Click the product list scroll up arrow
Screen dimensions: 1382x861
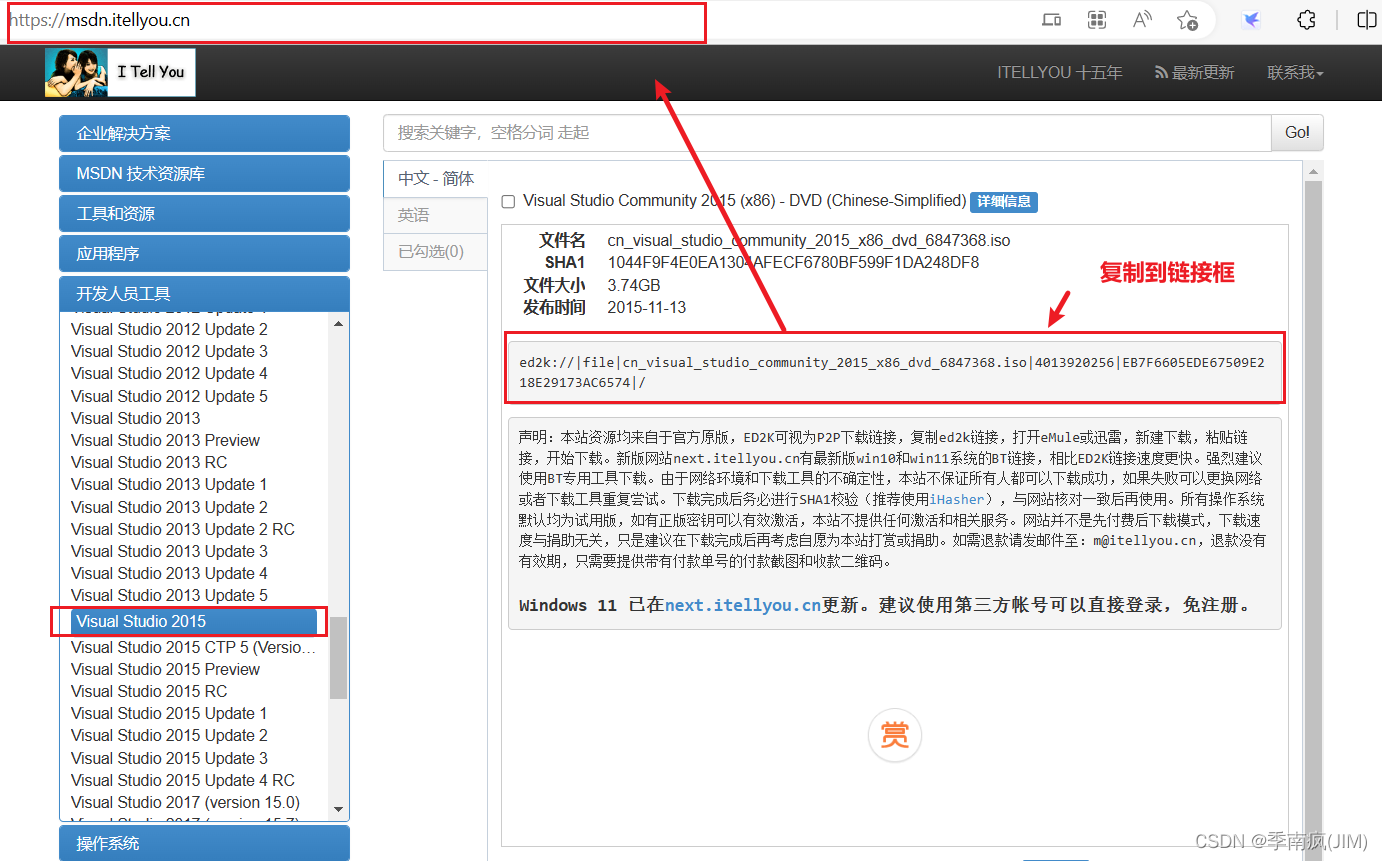pos(338,323)
